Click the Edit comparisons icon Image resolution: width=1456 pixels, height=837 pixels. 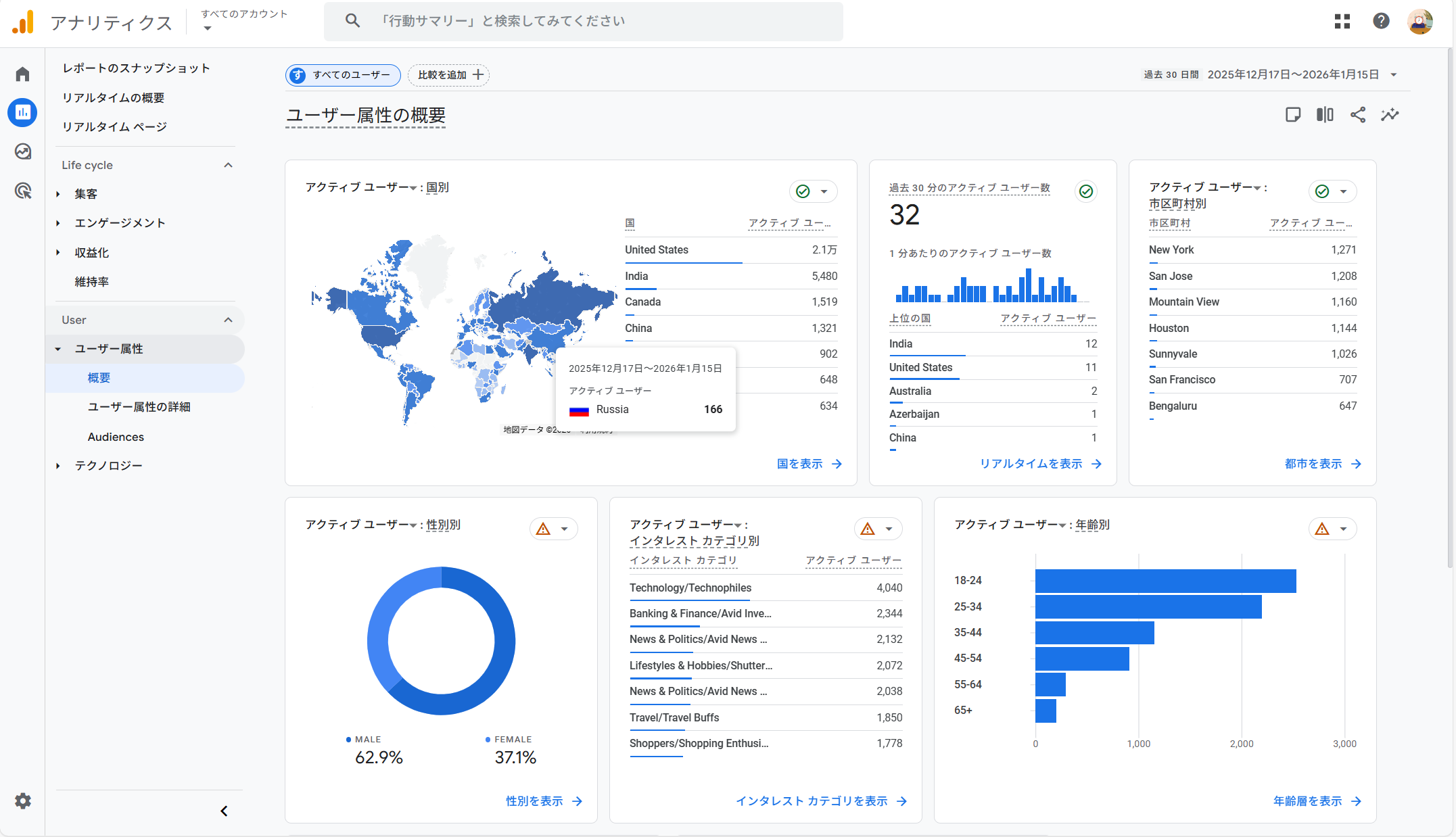click(1325, 115)
